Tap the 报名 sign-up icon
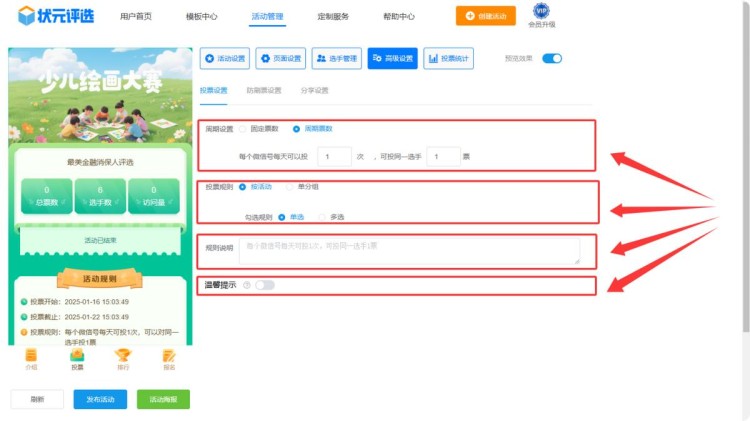Screen dimensions: 750x421 pos(169,356)
